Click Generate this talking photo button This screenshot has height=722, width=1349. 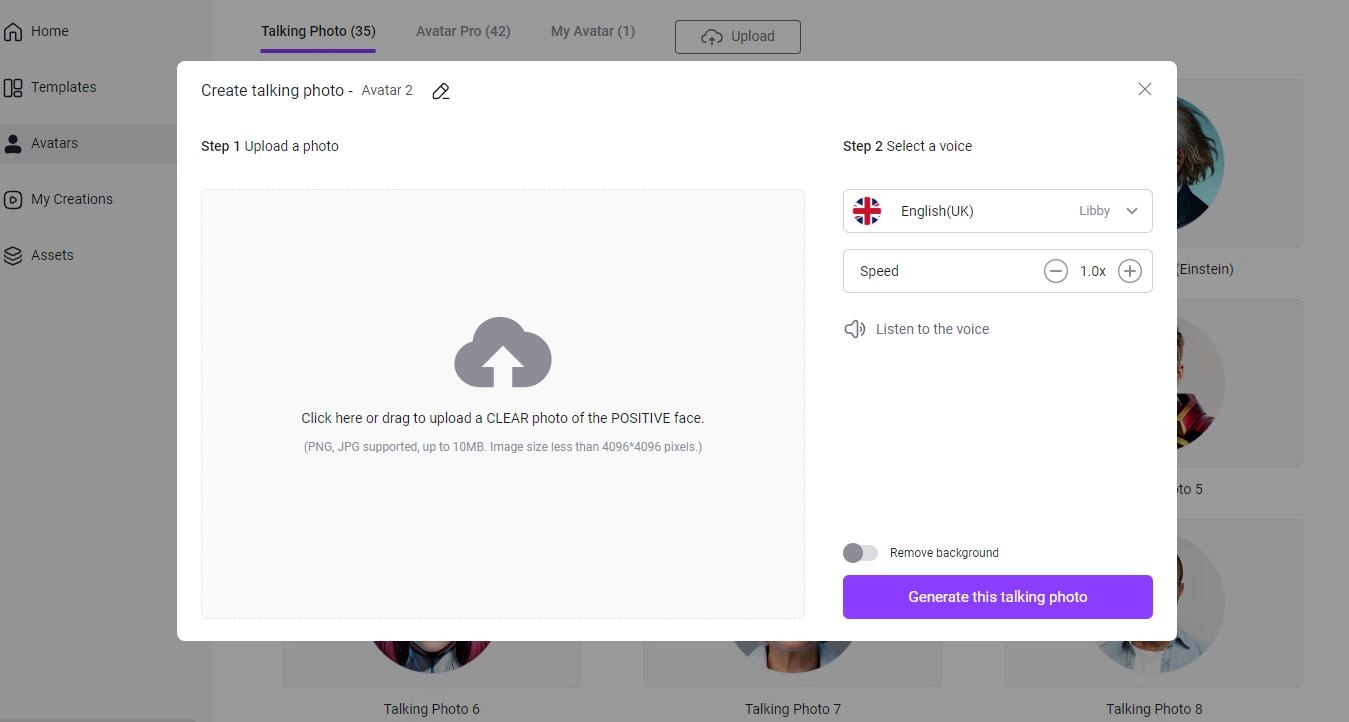click(997, 597)
